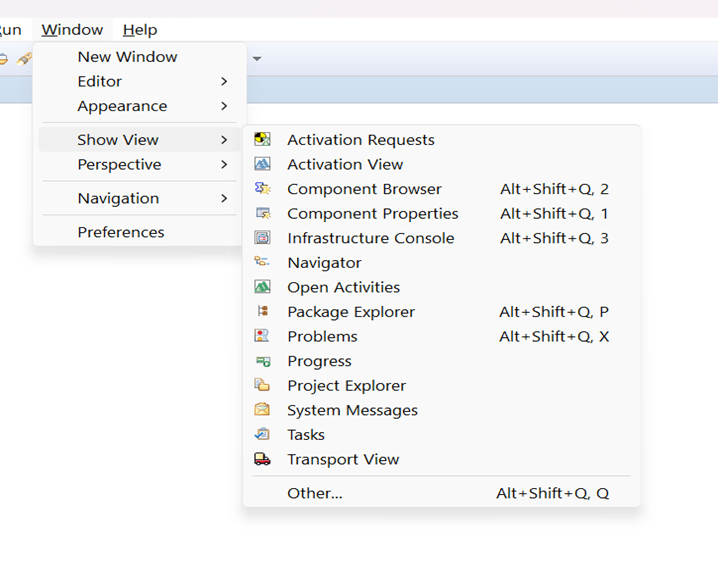Show the Activation Requests view
718x578 pixels.
pyautogui.click(x=441, y=140)
